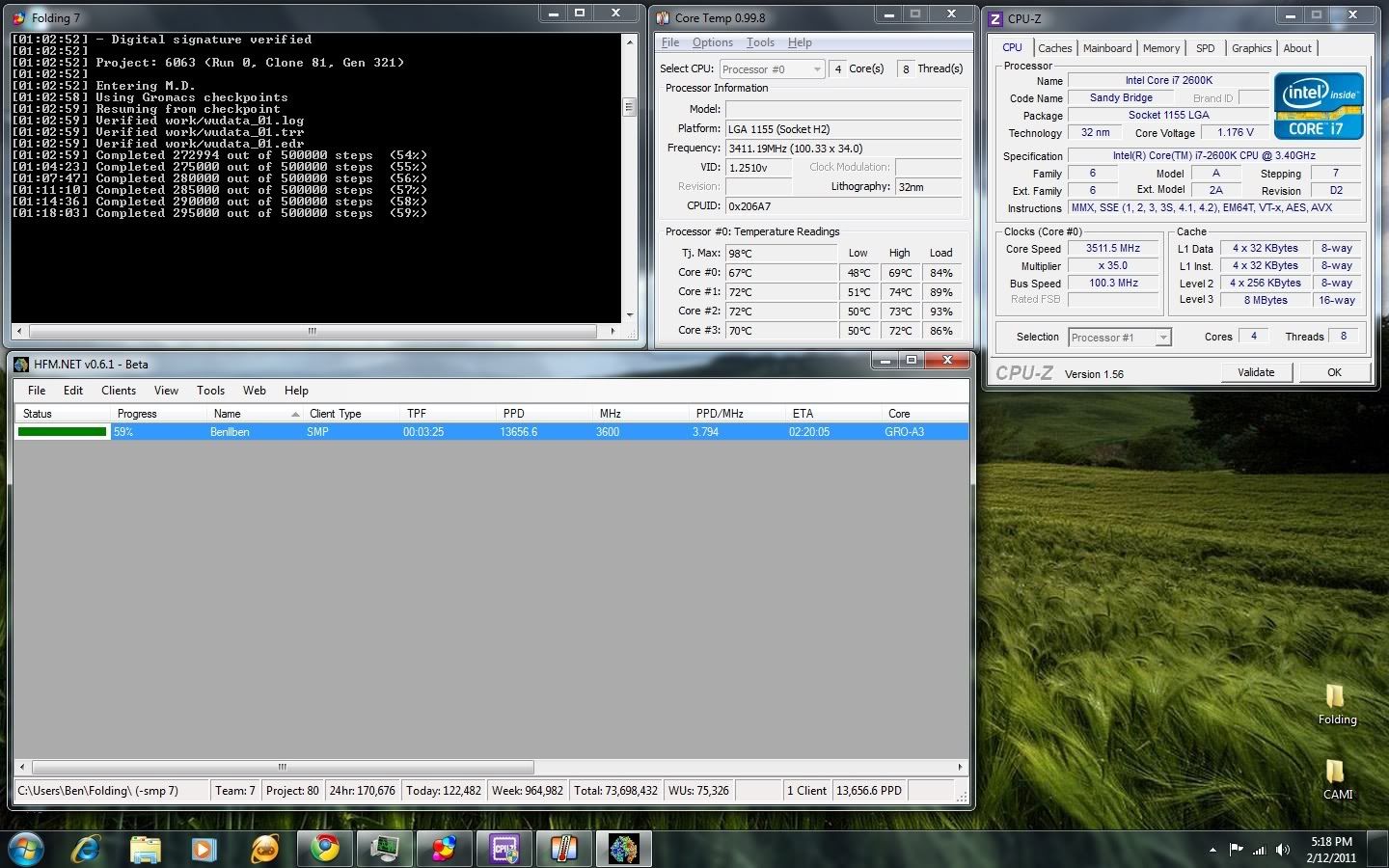Open the CAMI desktop folder
Viewport: 1389px width, 868px height.
tap(1337, 780)
